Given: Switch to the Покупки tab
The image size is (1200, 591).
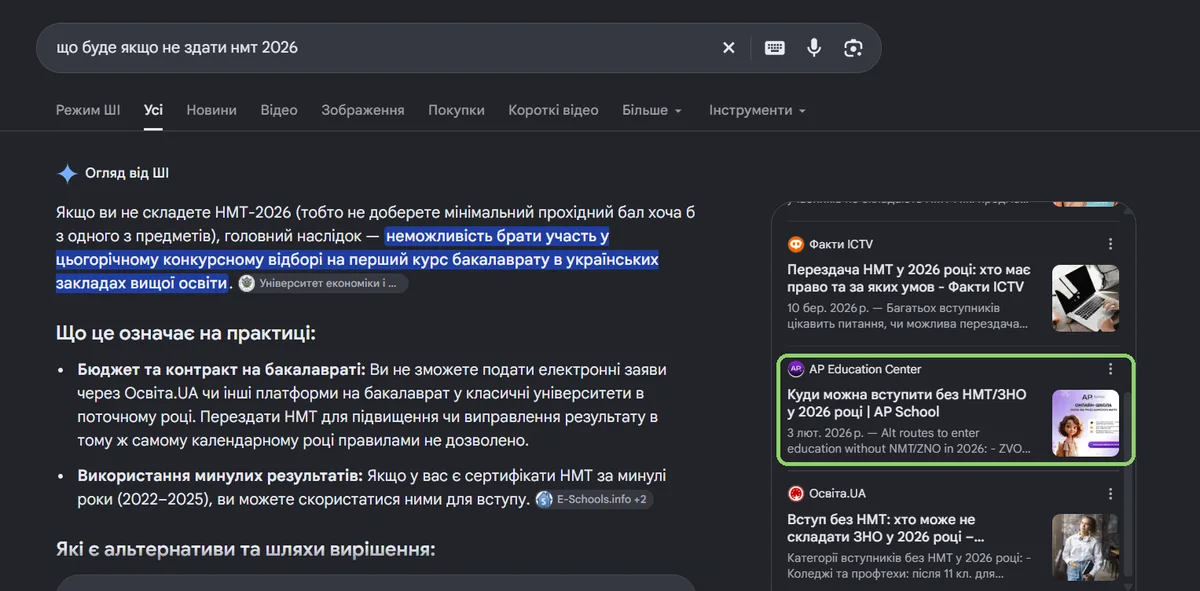Looking at the screenshot, I should pyautogui.click(x=457, y=110).
